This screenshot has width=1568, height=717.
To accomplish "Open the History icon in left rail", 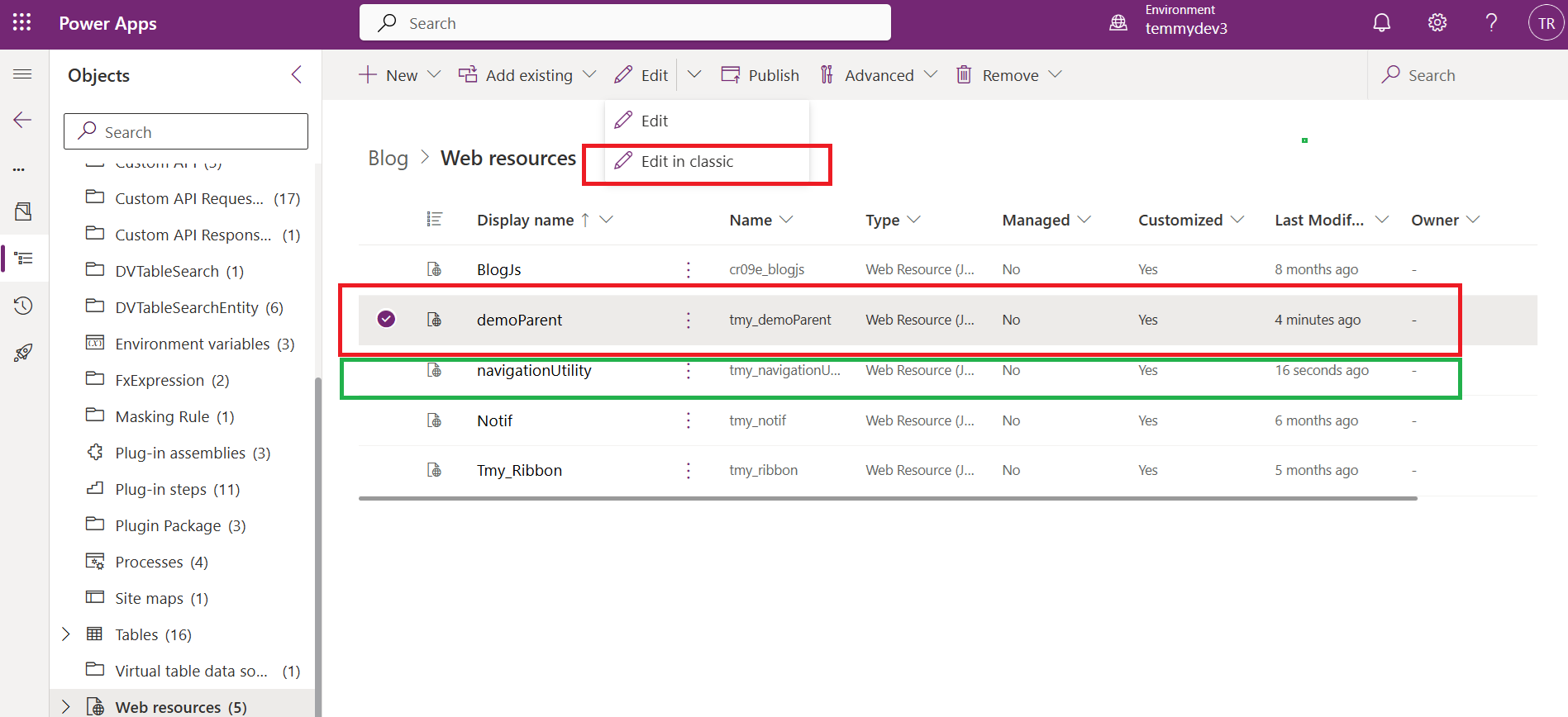I will (23, 306).
